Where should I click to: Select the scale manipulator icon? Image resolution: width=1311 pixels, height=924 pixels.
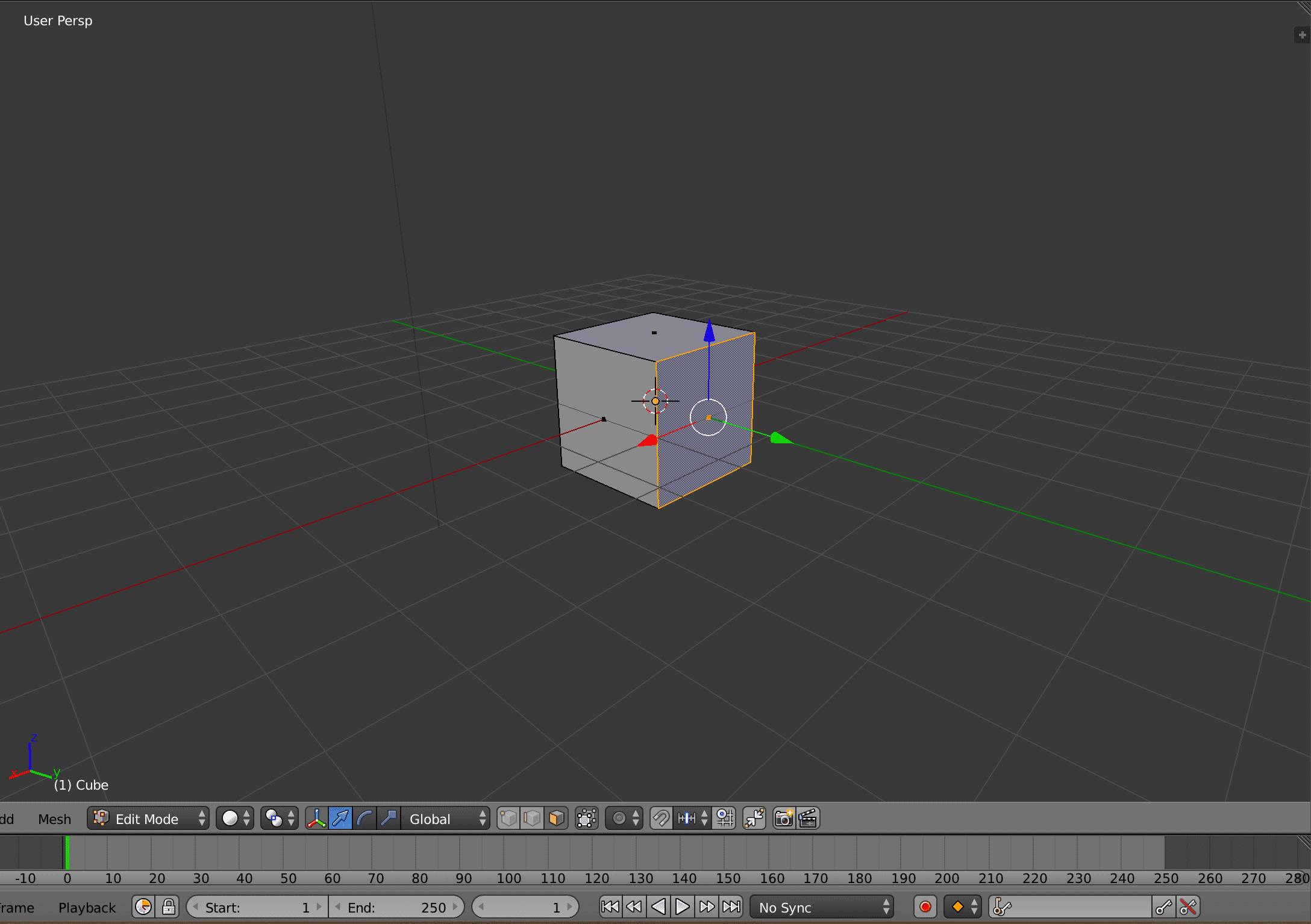[389, 819]
